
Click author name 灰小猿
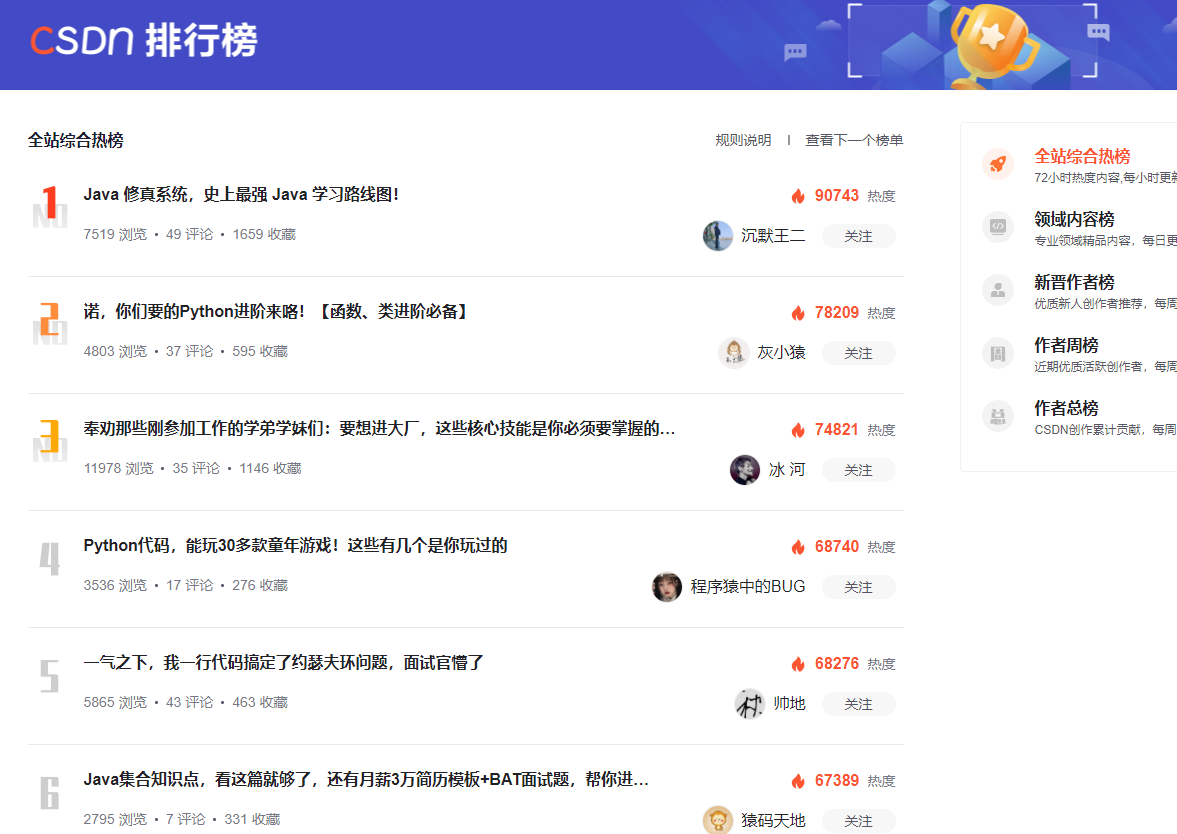[x=781, y=353]
